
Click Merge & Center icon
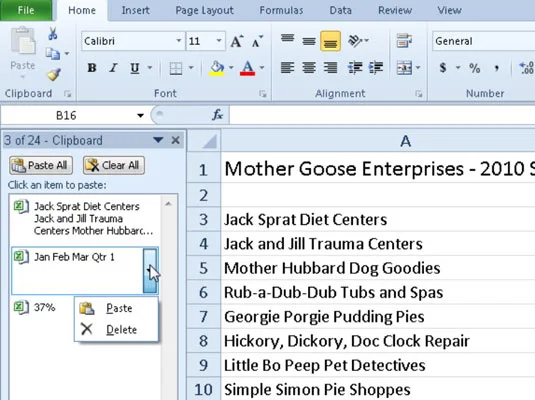point(404,68)
